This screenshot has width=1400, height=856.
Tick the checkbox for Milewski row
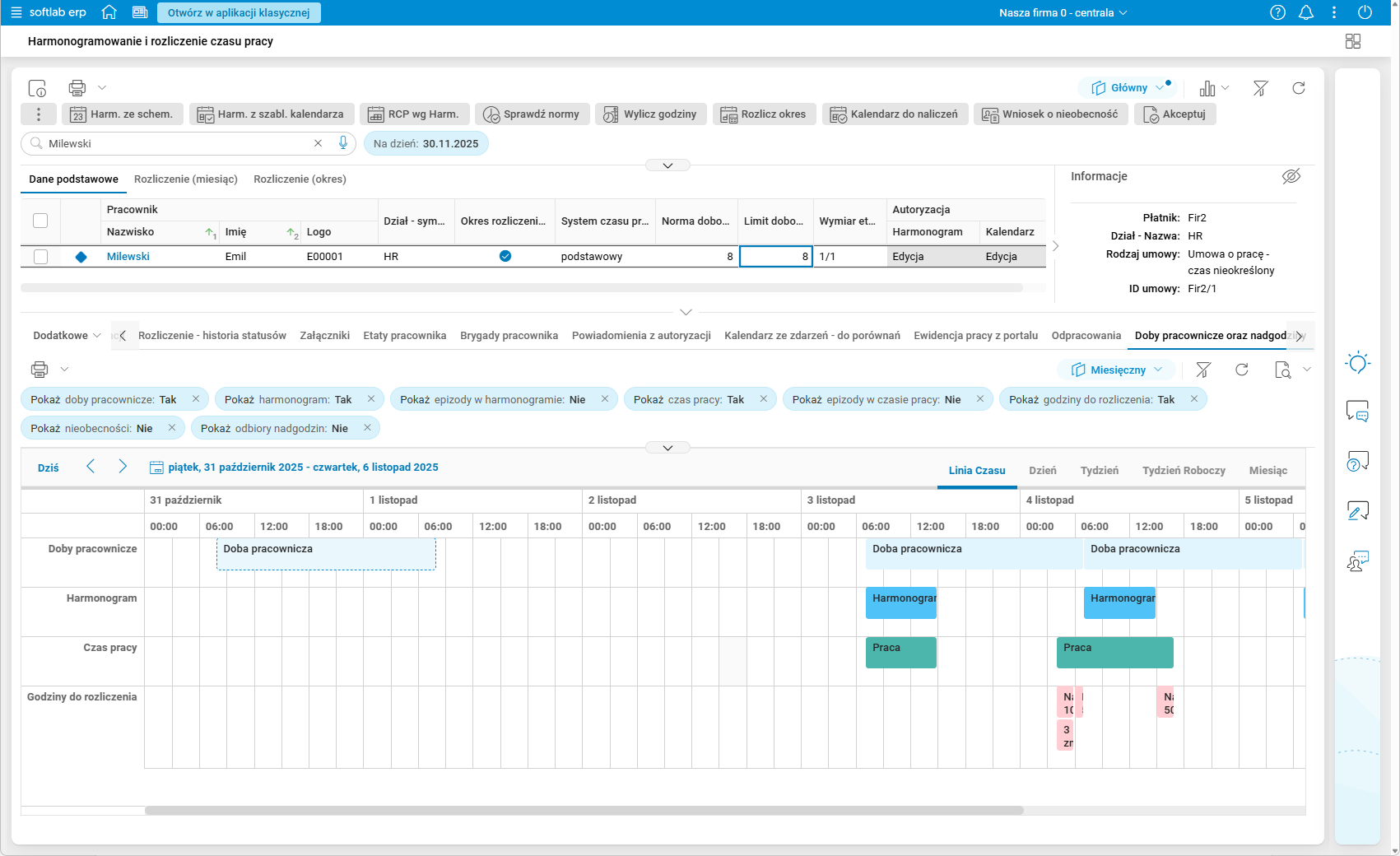tap(40, 257)
